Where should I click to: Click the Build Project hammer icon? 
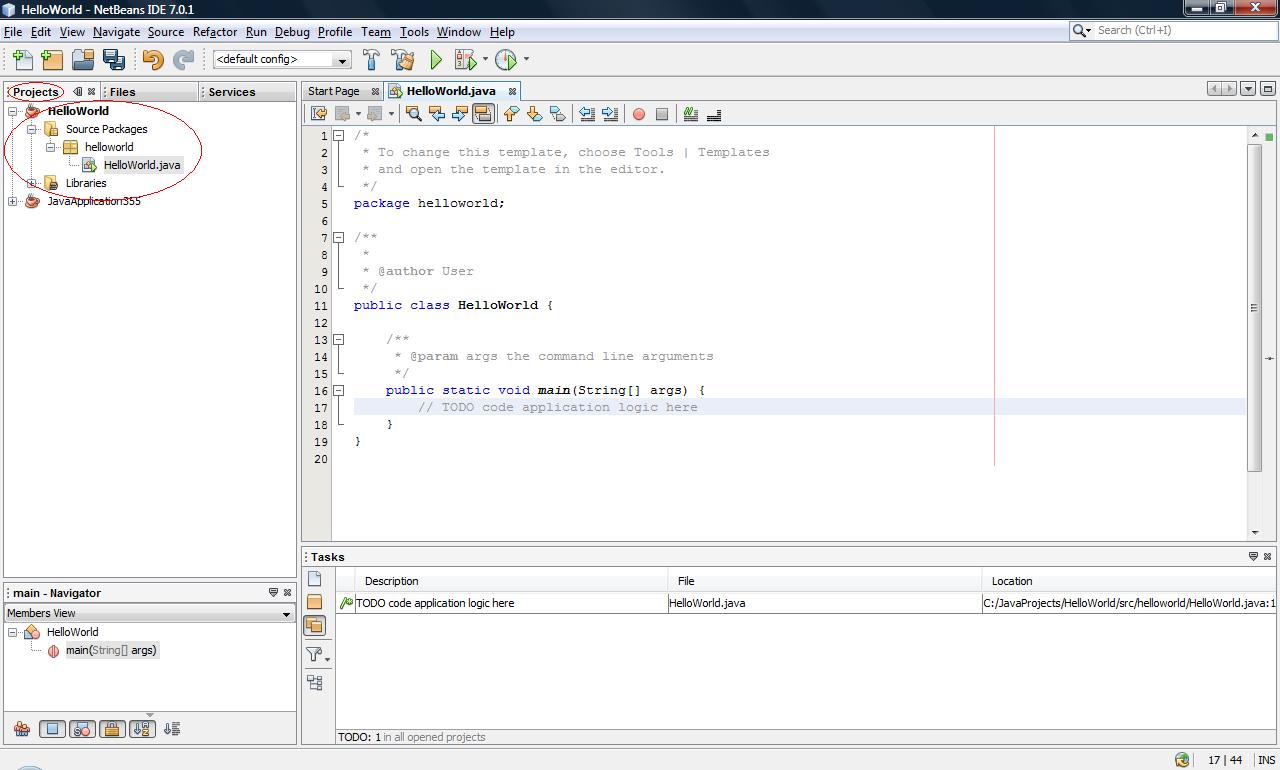[x=371, y=59]
